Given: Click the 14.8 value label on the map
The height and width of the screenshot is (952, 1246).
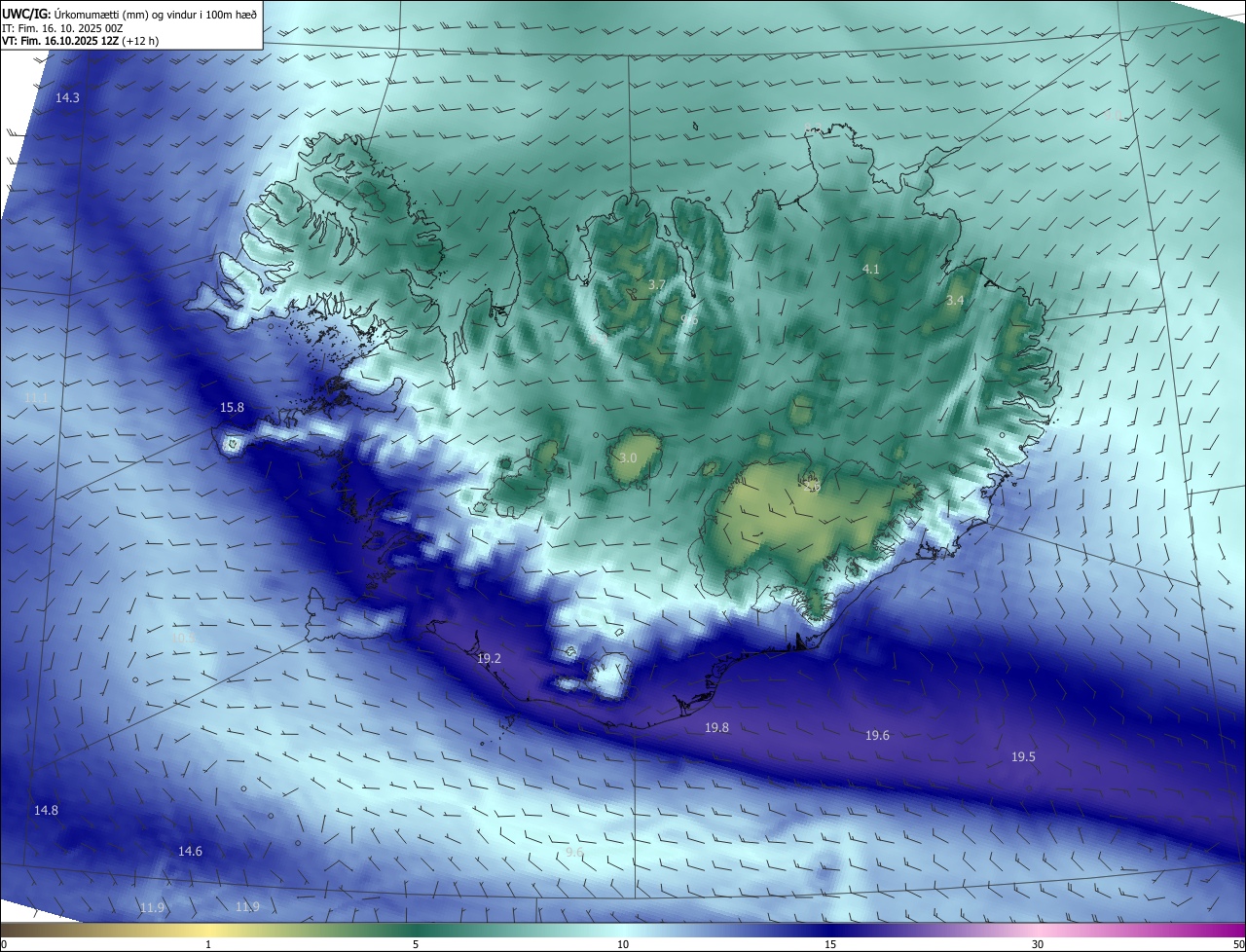Looking at the screenshot, I should pos(46,811).
